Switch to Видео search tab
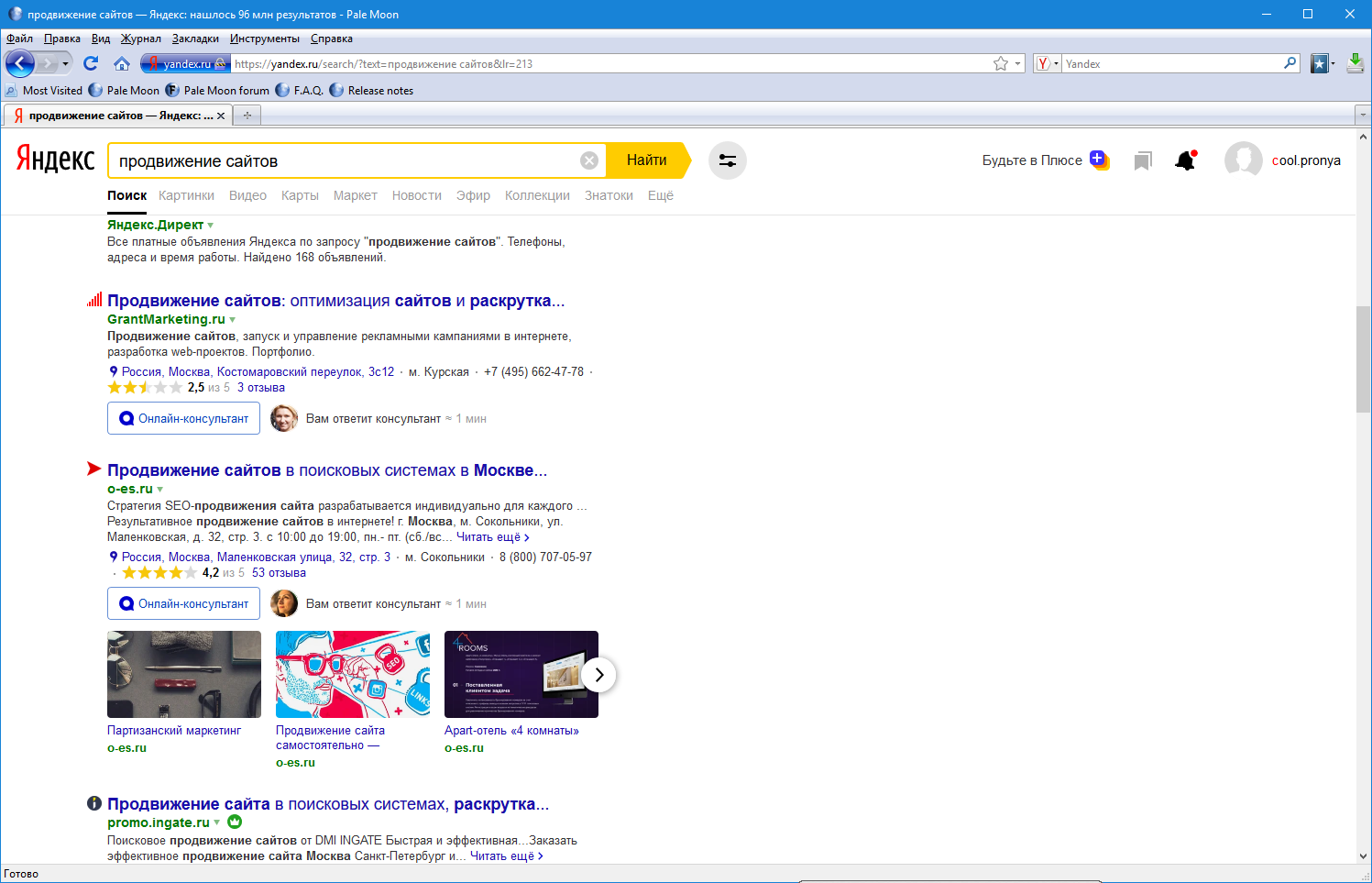This screenshot has width=1372, height=883. click(247, 195)
